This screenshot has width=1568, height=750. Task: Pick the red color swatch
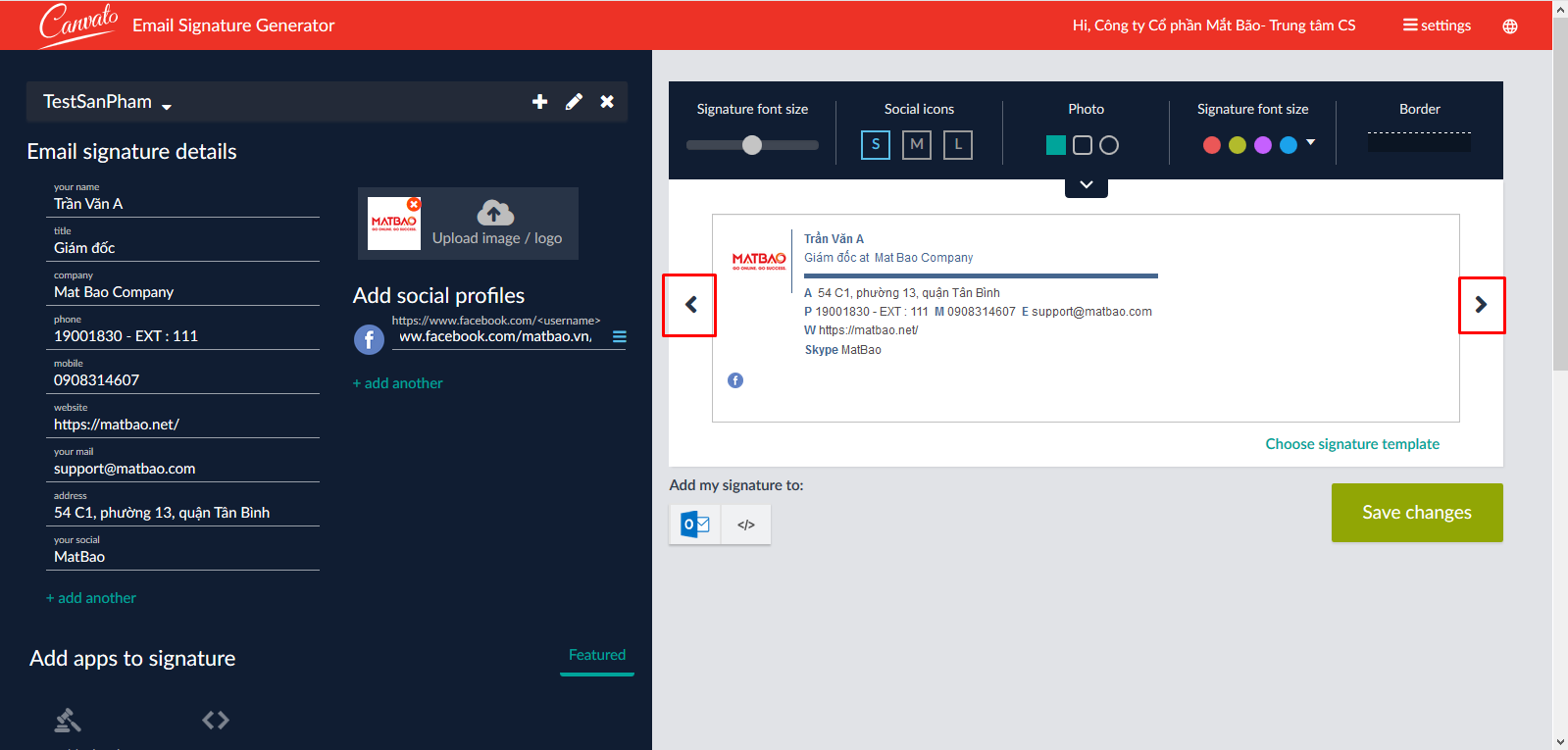pos(1212,145)
